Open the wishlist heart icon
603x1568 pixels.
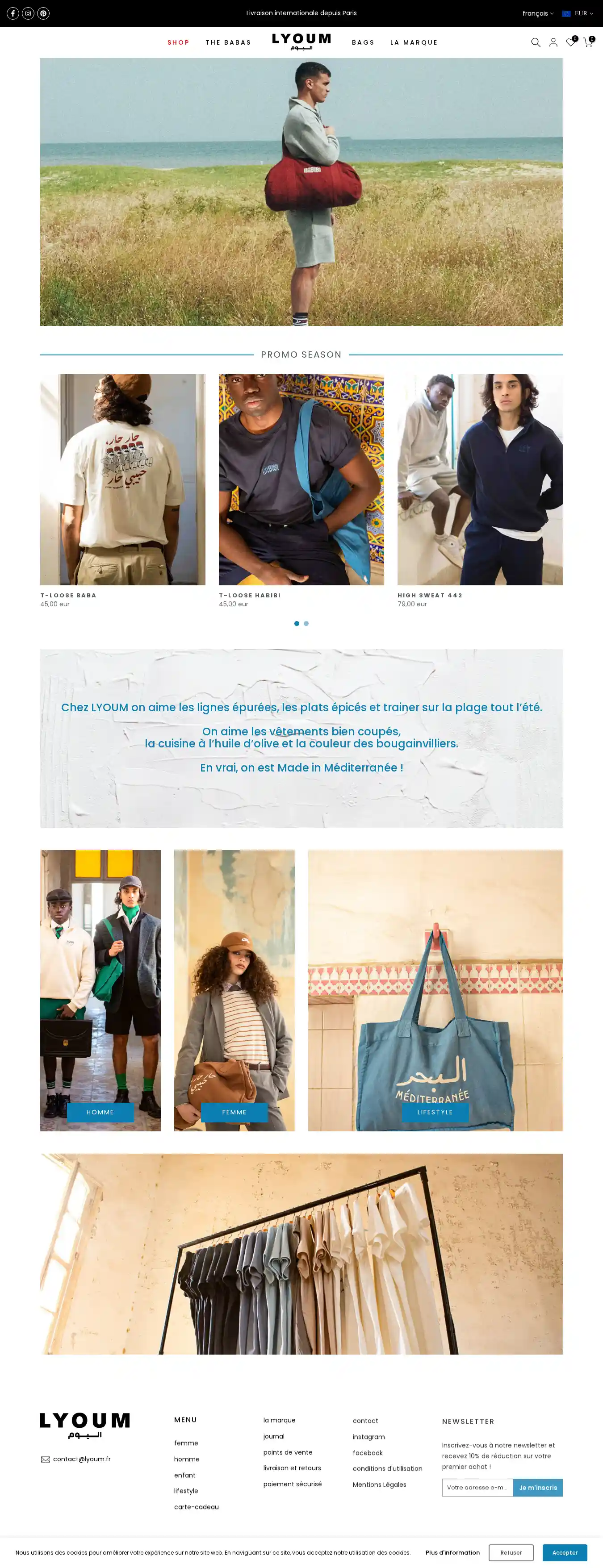pyautogui.click(x=571, y=42)
